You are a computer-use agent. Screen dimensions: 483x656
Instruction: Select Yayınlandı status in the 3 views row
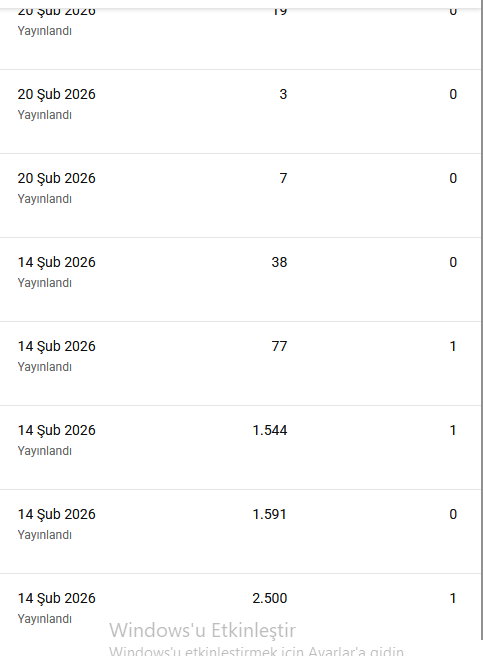coord(45,115)
